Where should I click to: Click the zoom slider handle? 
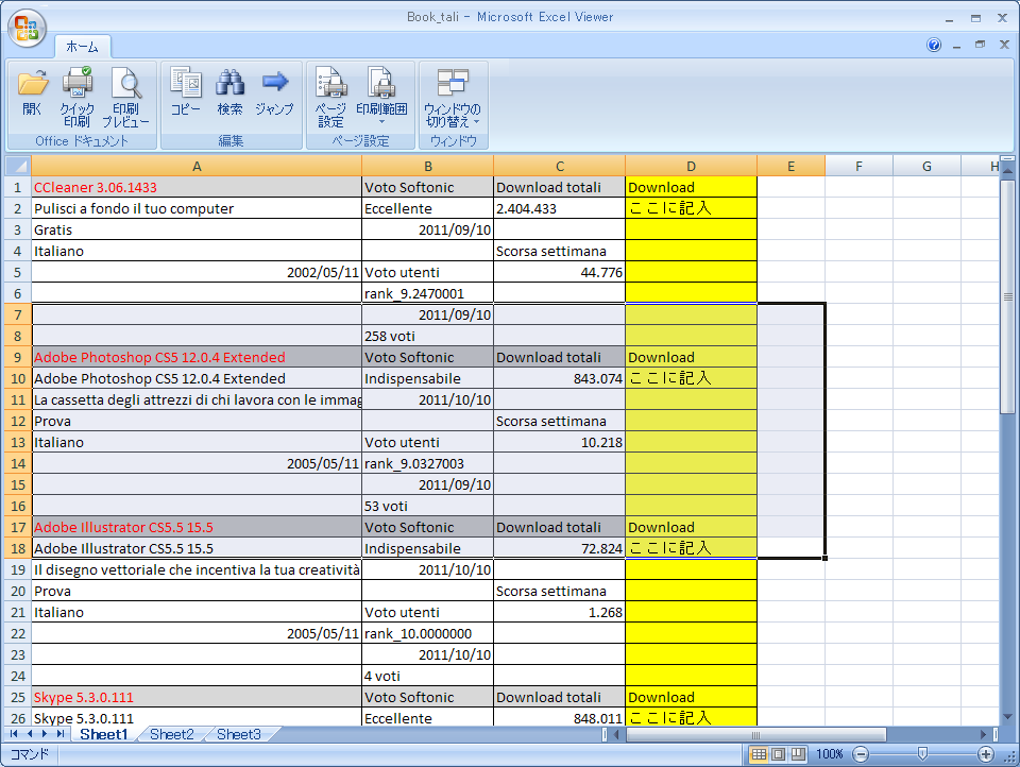coord(922,754)
